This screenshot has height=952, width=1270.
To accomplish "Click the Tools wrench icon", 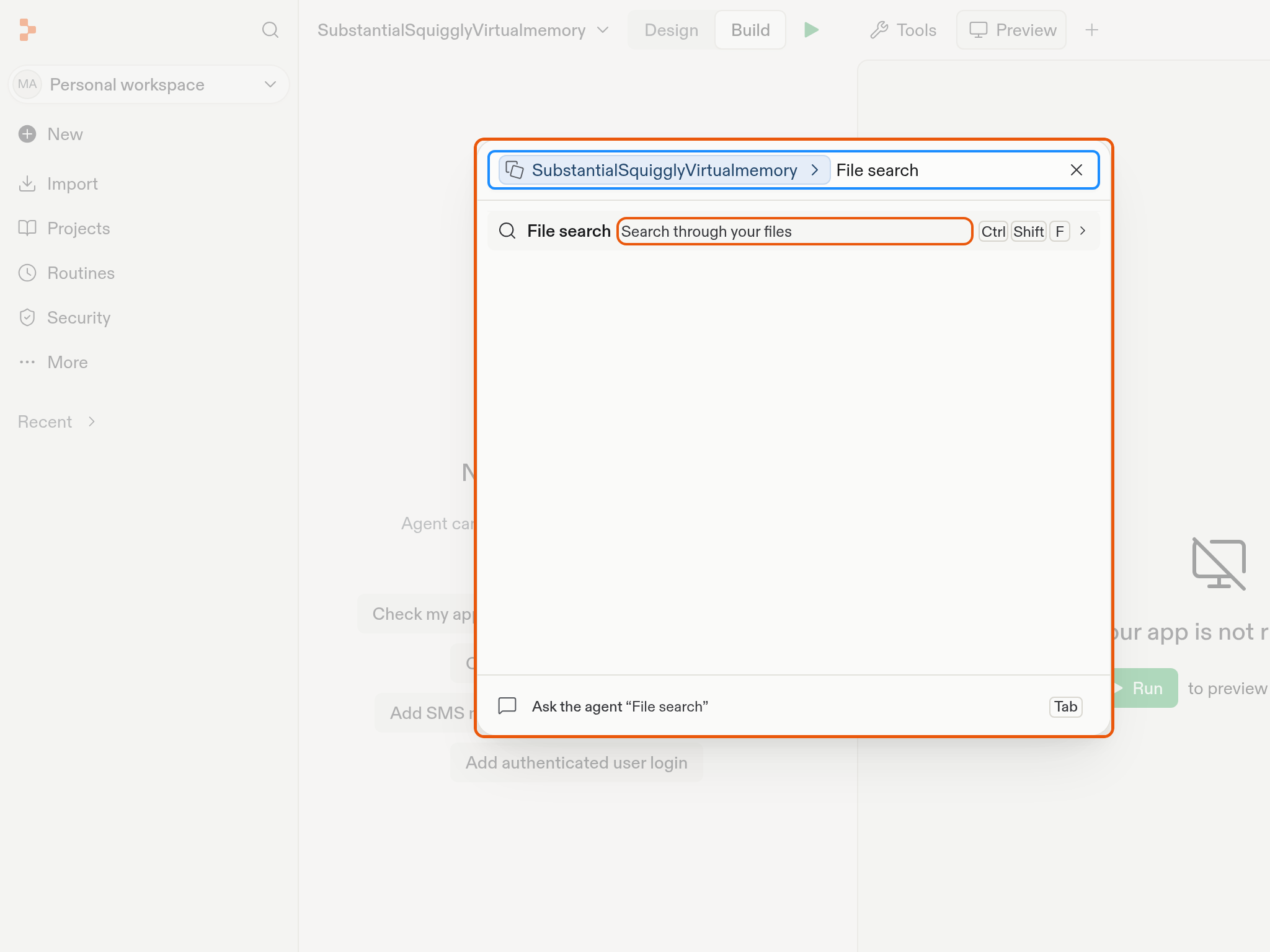I will tap(879, 30).
